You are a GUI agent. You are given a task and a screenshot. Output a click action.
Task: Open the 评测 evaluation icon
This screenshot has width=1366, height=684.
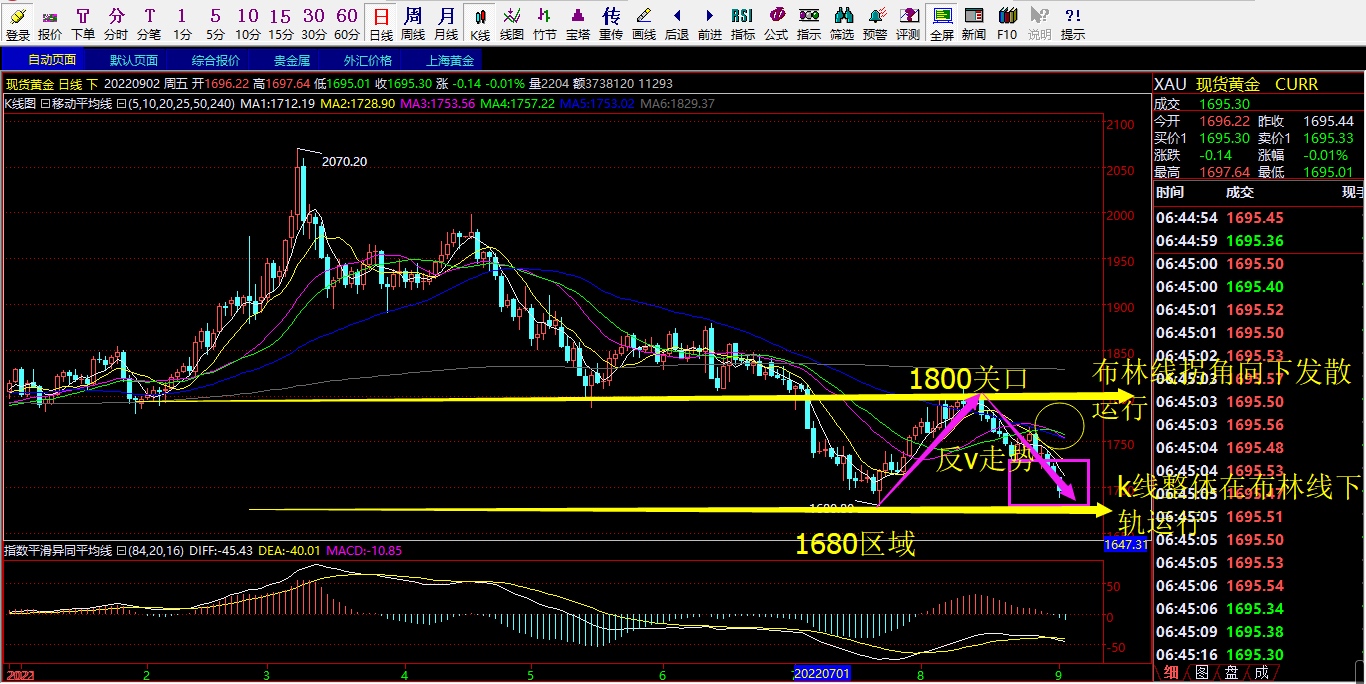pos(908,22)
